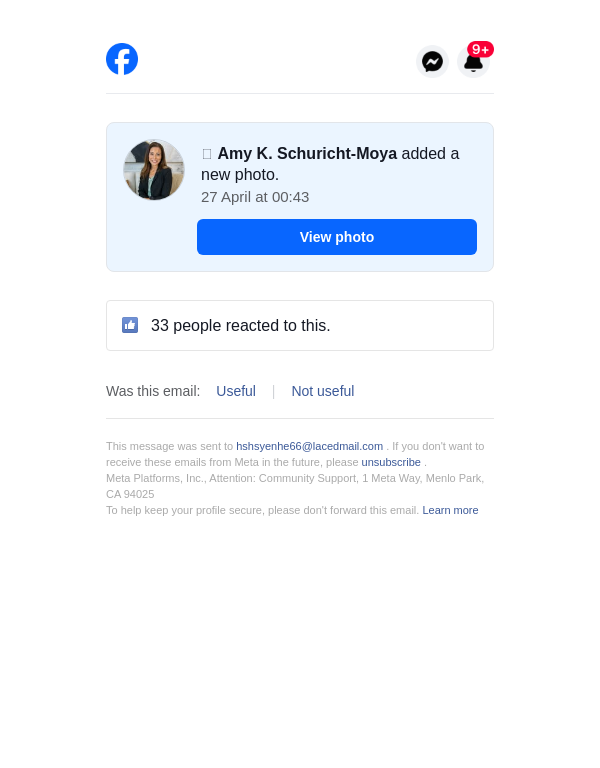Click the small square icon before Amy's name
This screenshot has width=600, height=768.
click(207, 154)
